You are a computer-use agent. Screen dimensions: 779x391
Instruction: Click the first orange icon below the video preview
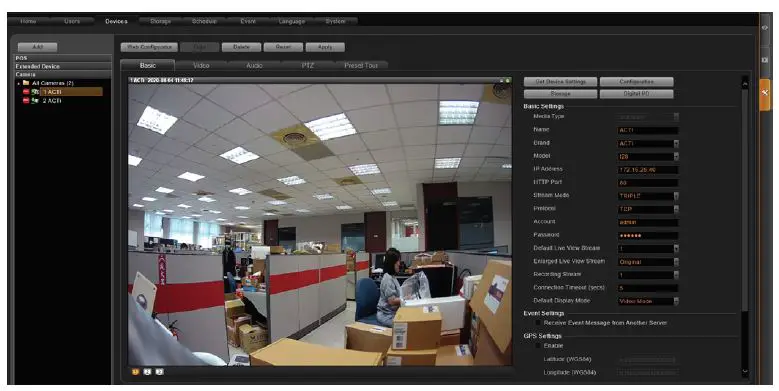[135, 372]
